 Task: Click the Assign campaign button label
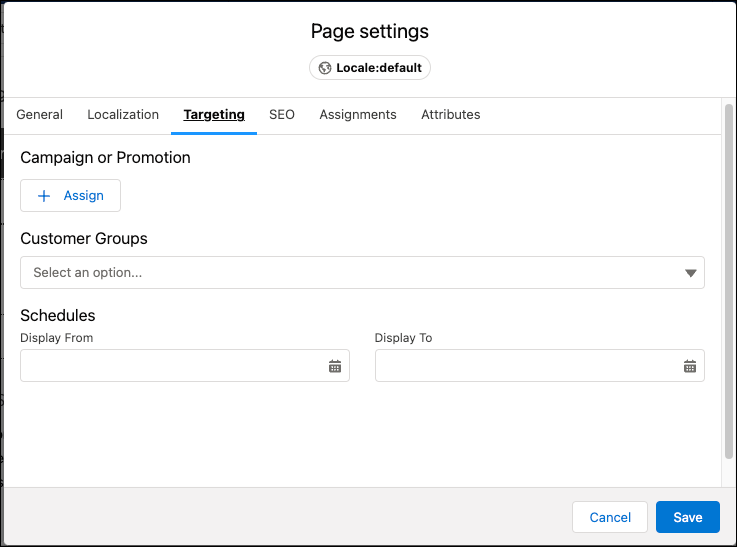coord(84,195)
